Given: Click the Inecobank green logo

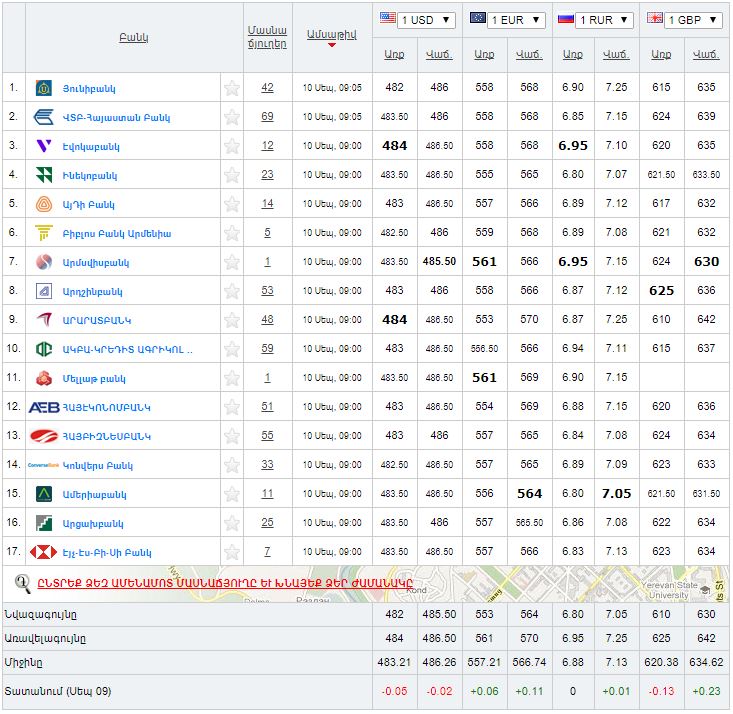Looking at the screenshot, I should 43,175.
